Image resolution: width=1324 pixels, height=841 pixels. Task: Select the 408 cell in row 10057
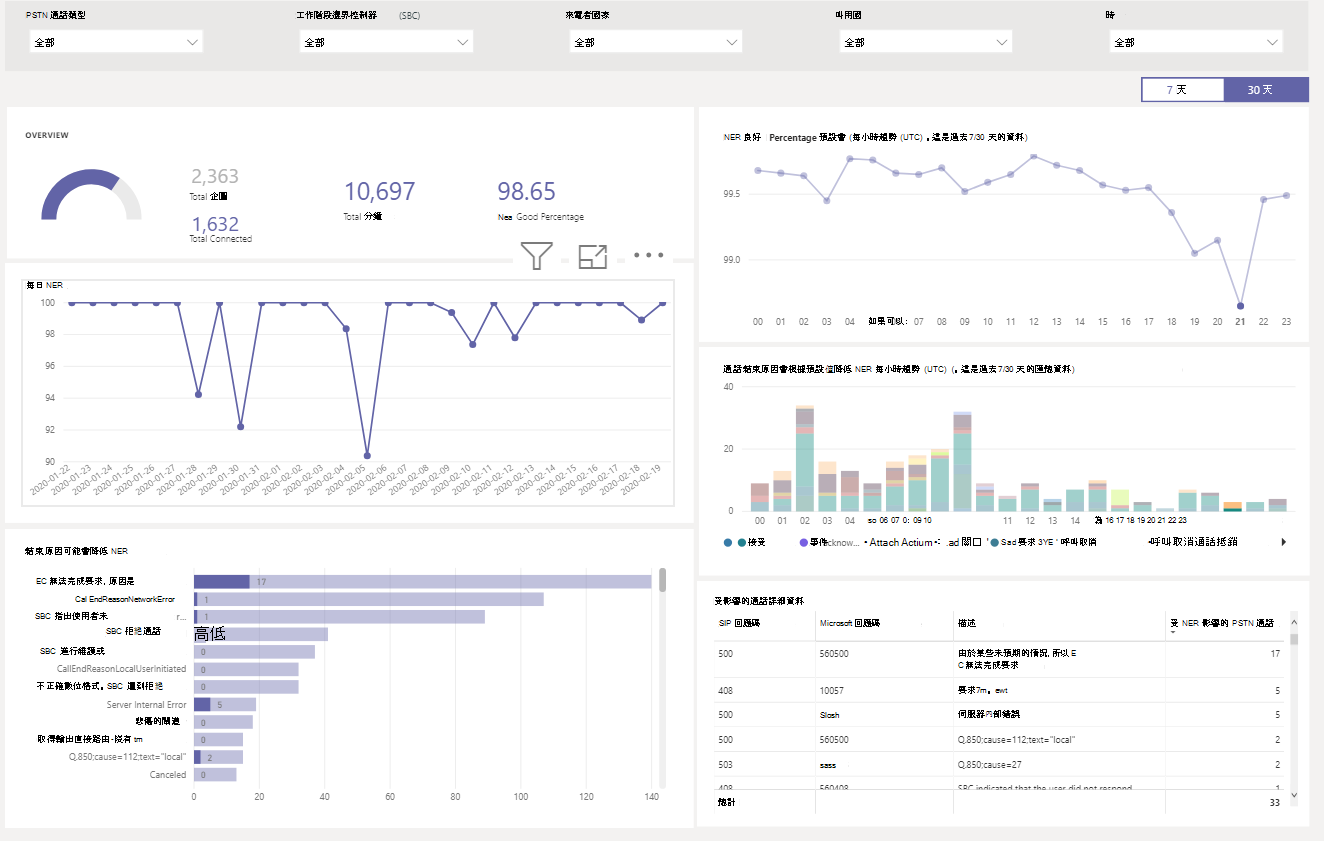tap(726, 690)
